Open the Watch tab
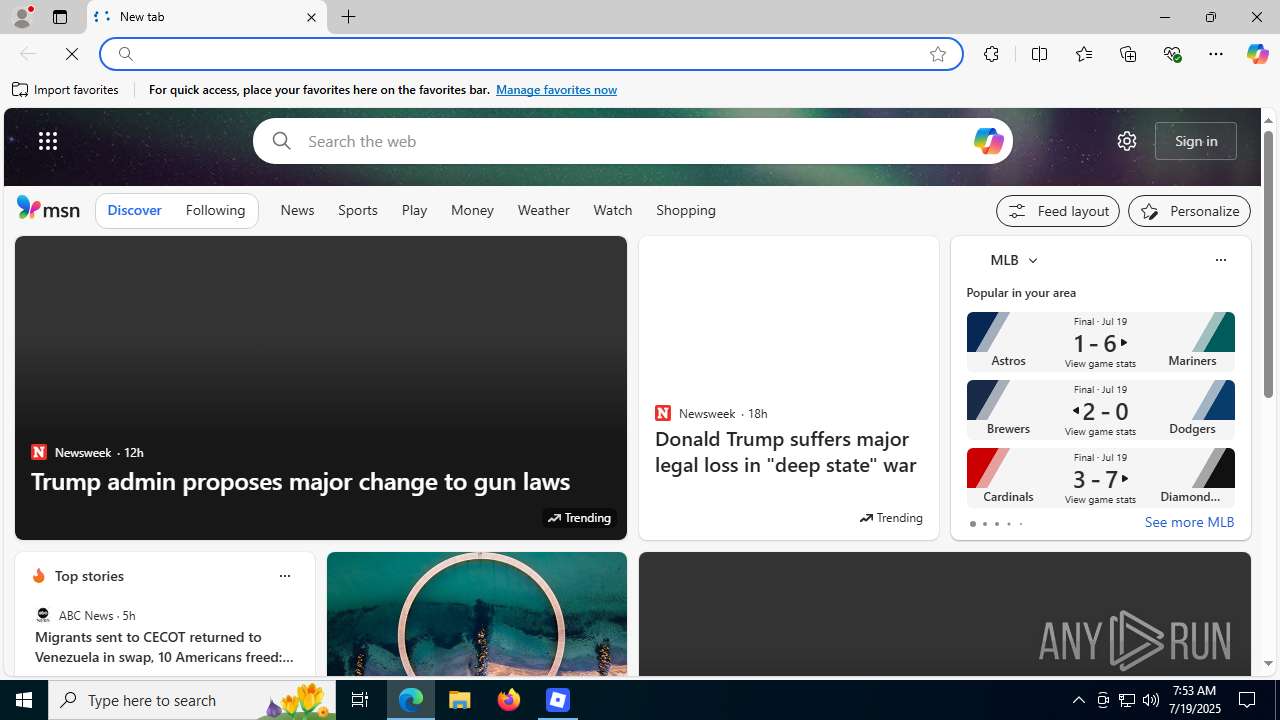This screenshot has height=720, width=1280. pyautogui.click(x=612, y=211)
